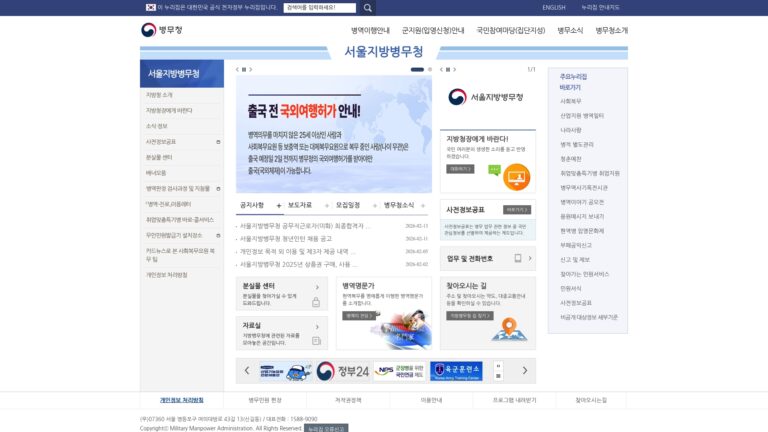Open 사회복무 in quick links panel

(x=571, y=101)
